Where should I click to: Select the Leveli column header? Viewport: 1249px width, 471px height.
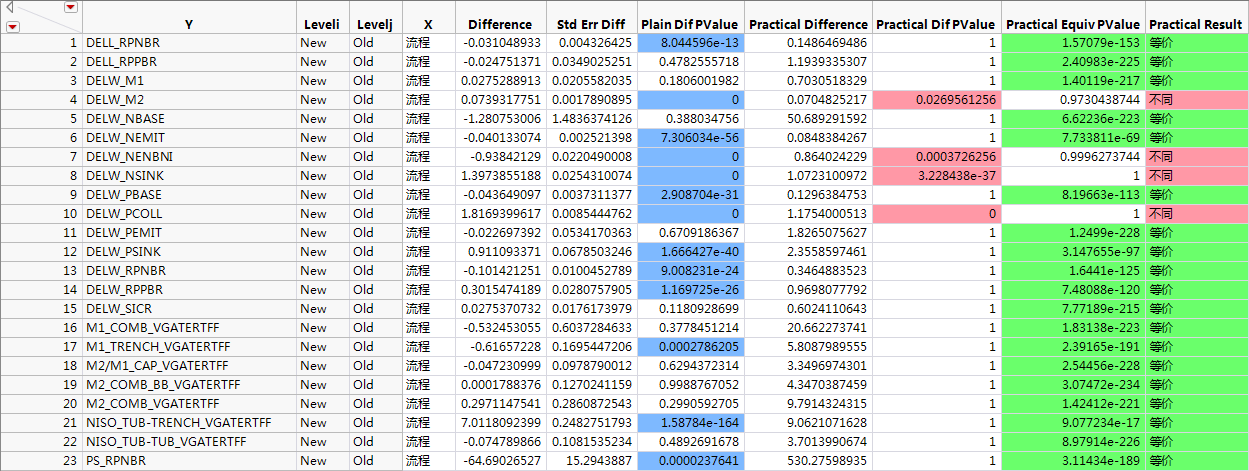point(324,24)
